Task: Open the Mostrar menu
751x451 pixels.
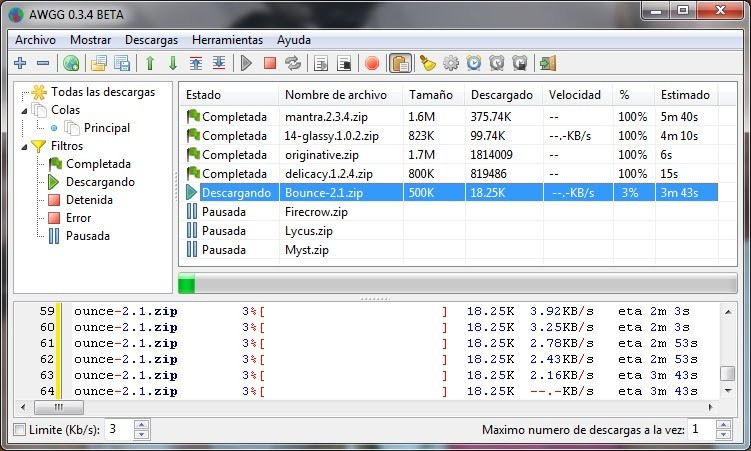Action: pos(91,40)
